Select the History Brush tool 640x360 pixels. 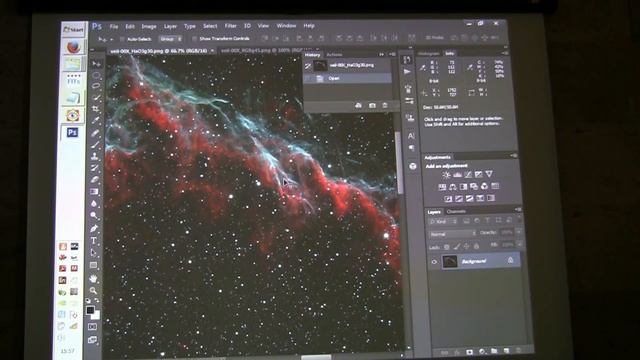(95, 168)
